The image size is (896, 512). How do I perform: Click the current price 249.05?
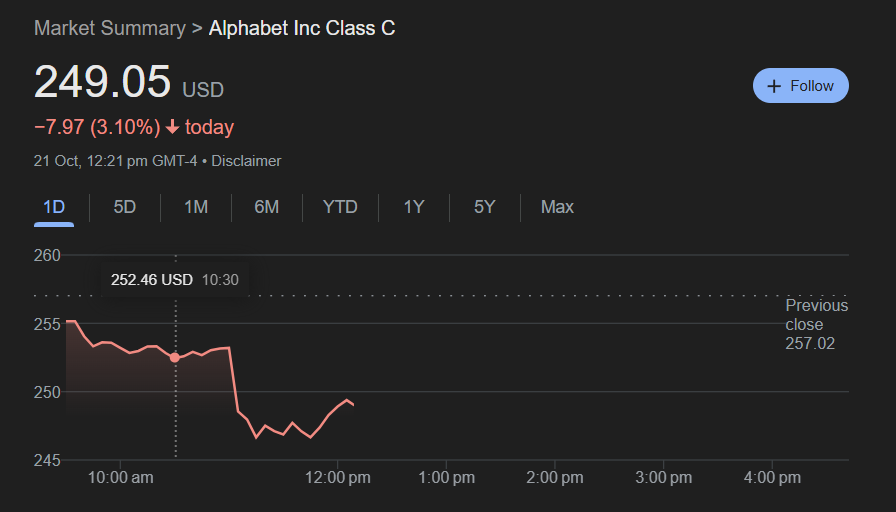click(x=102, y=81)
